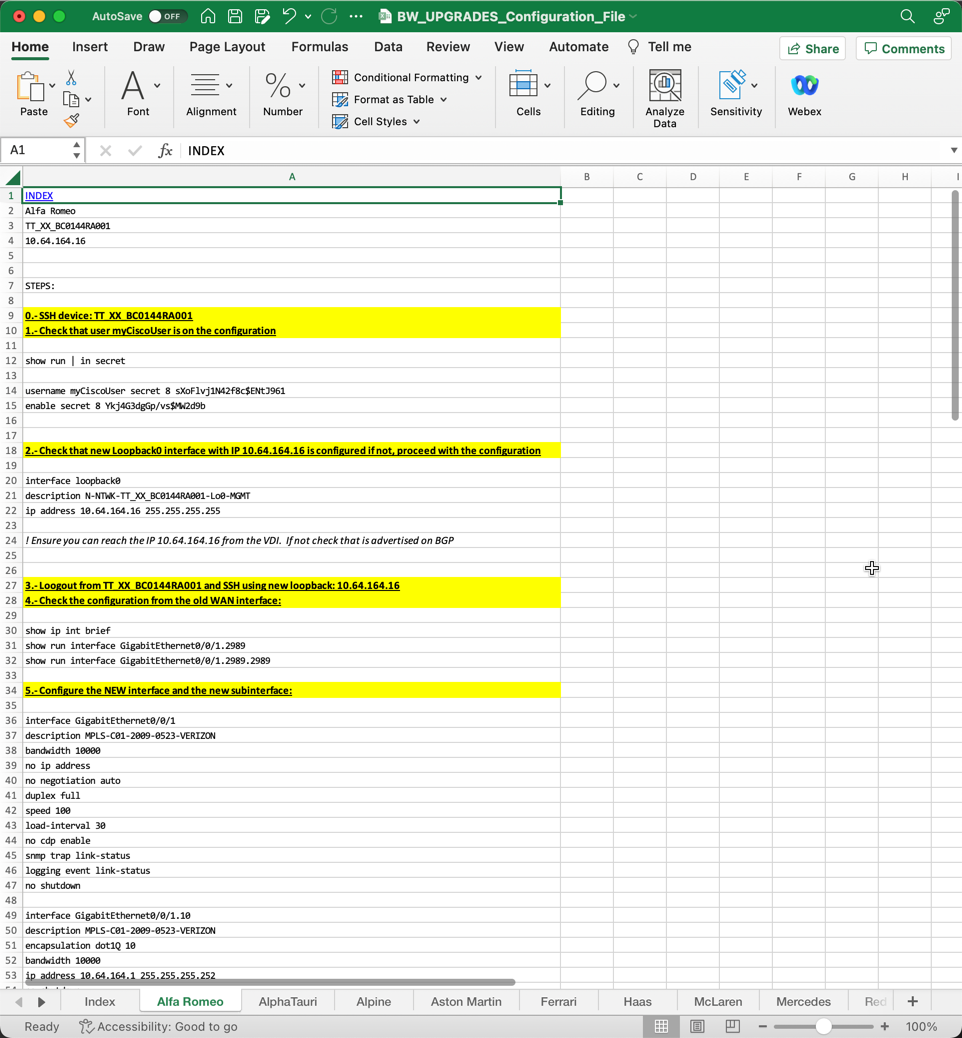The height and width of the screenshot is (1038, 962).
Task: Click the Accessibility Good to go status
Action: 158,1027
